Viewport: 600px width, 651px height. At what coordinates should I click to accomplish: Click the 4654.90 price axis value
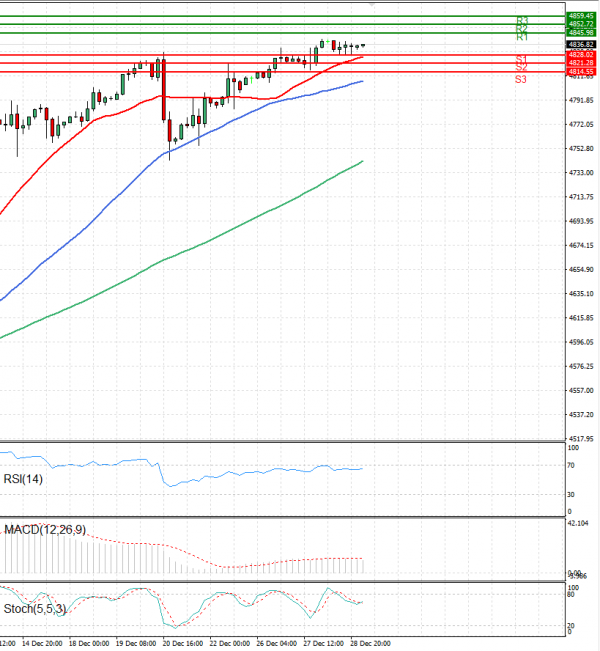click(x=581, y=269)
